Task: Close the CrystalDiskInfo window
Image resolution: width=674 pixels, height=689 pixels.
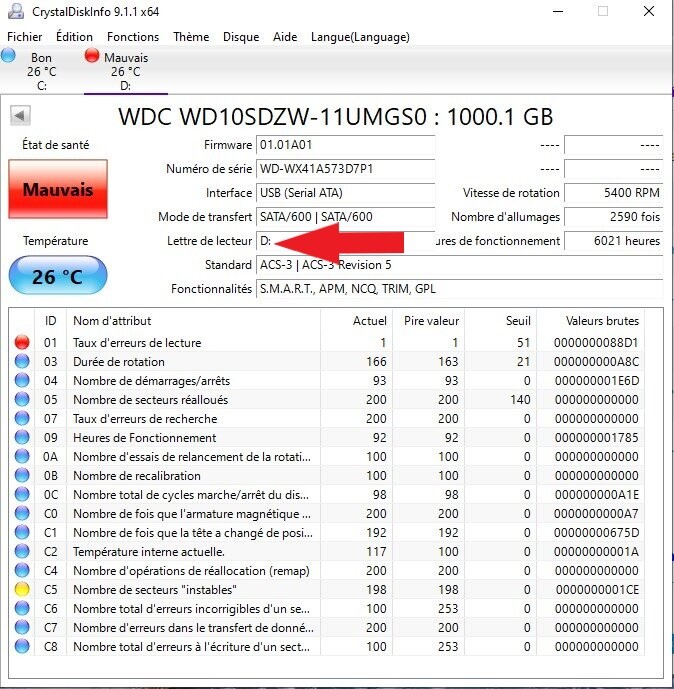Action: (x=649, y=11)
